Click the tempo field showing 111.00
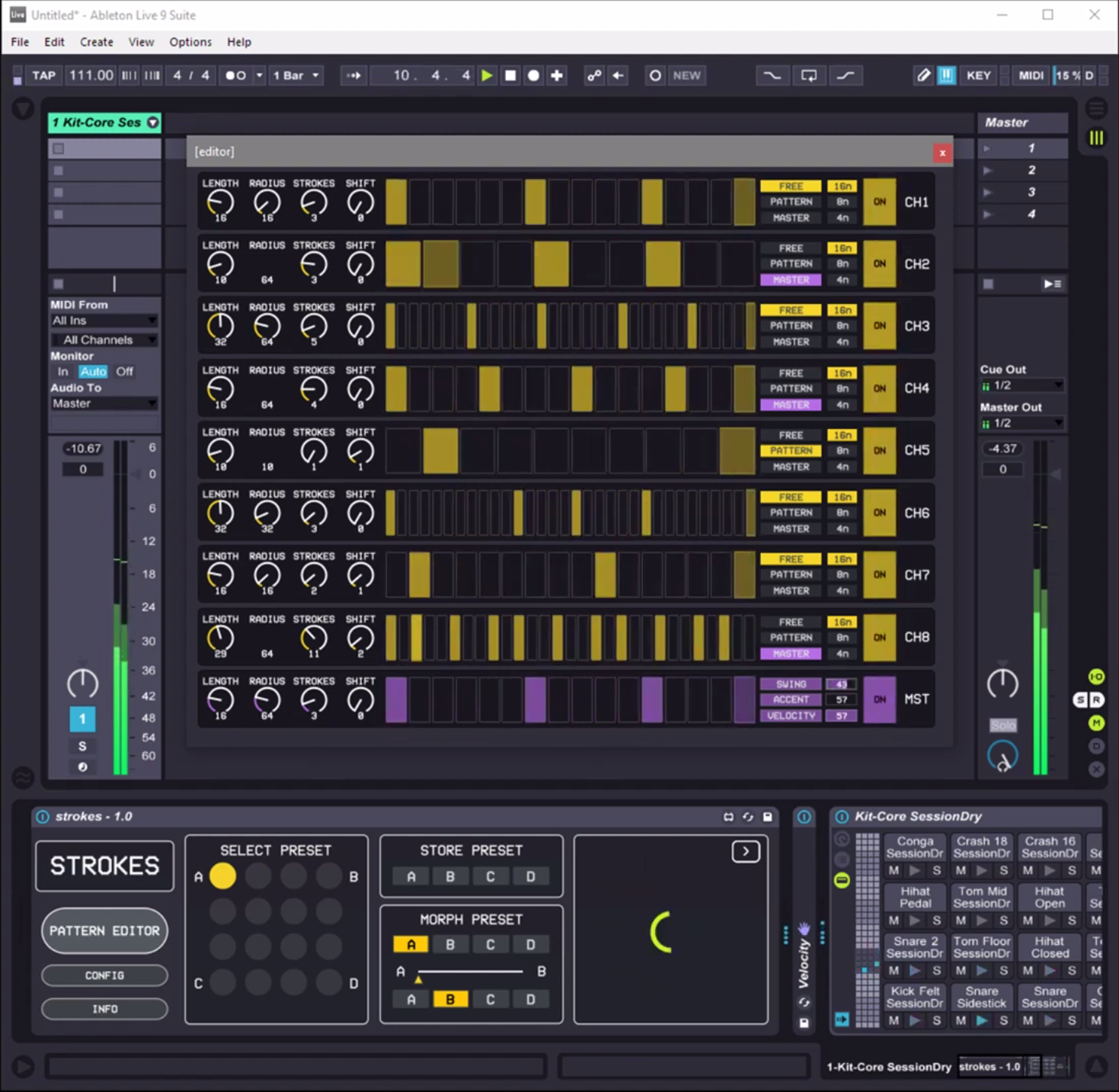1119x1092 pixels. [x=91, y=75]
